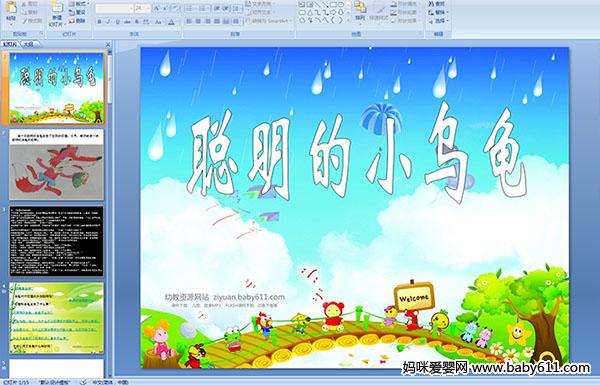The width and height of the screenshot is (600, 385).
Task: Click the Reset slide icon
Action: tap(72, 12)
